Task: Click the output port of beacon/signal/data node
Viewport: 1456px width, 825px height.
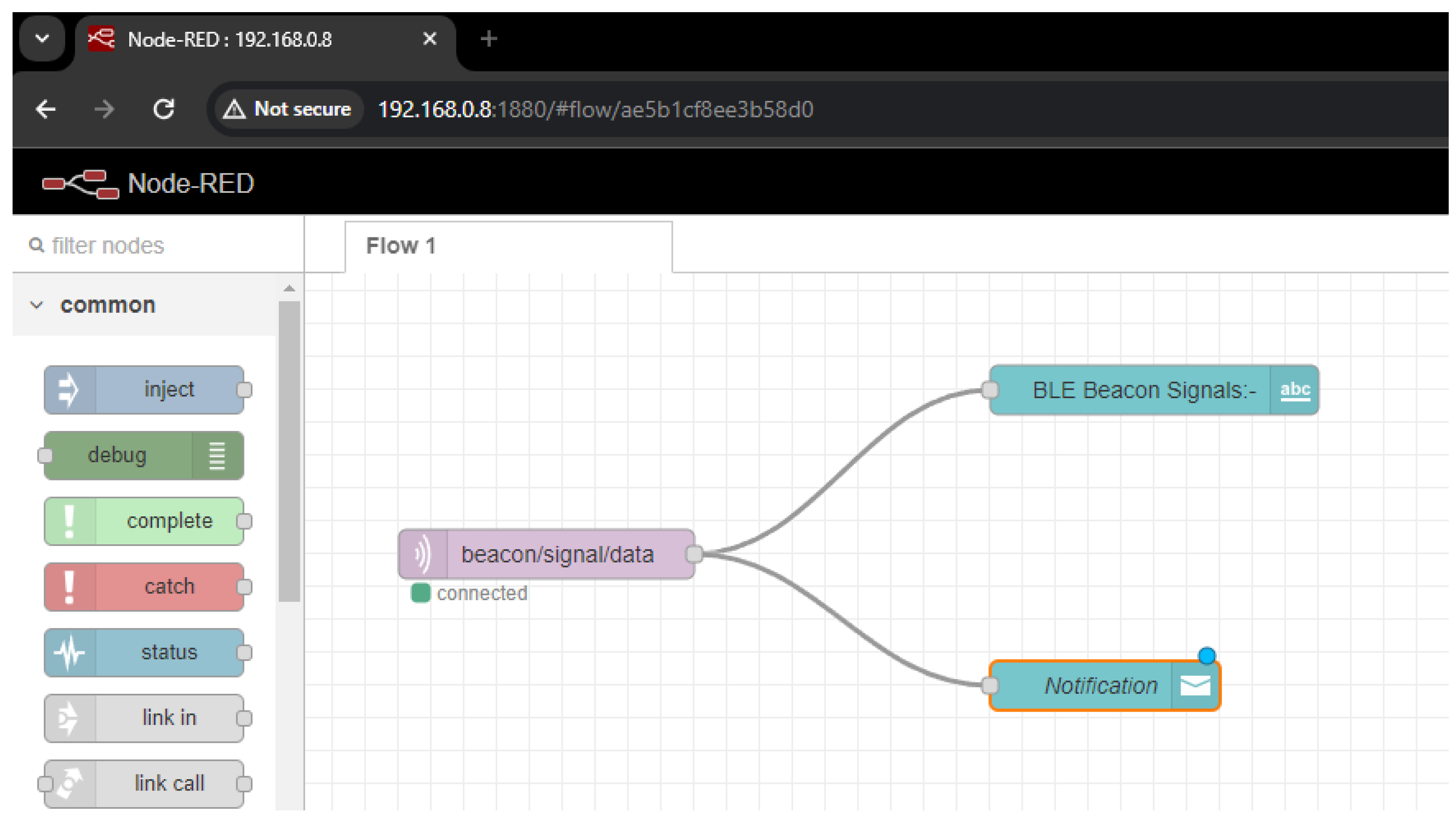Action: click(x=694, y=555)
